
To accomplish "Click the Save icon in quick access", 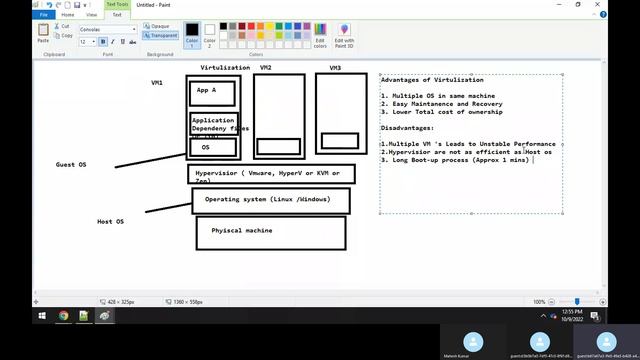I will [x=77, y=5].
